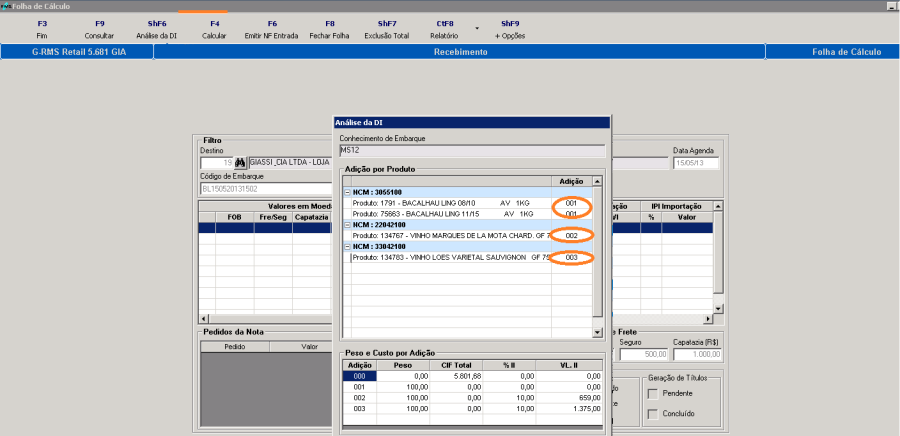Screen dimensions: 900x436
Task: Collapse the NCM : 3055100 group
Action: point(347,193)
